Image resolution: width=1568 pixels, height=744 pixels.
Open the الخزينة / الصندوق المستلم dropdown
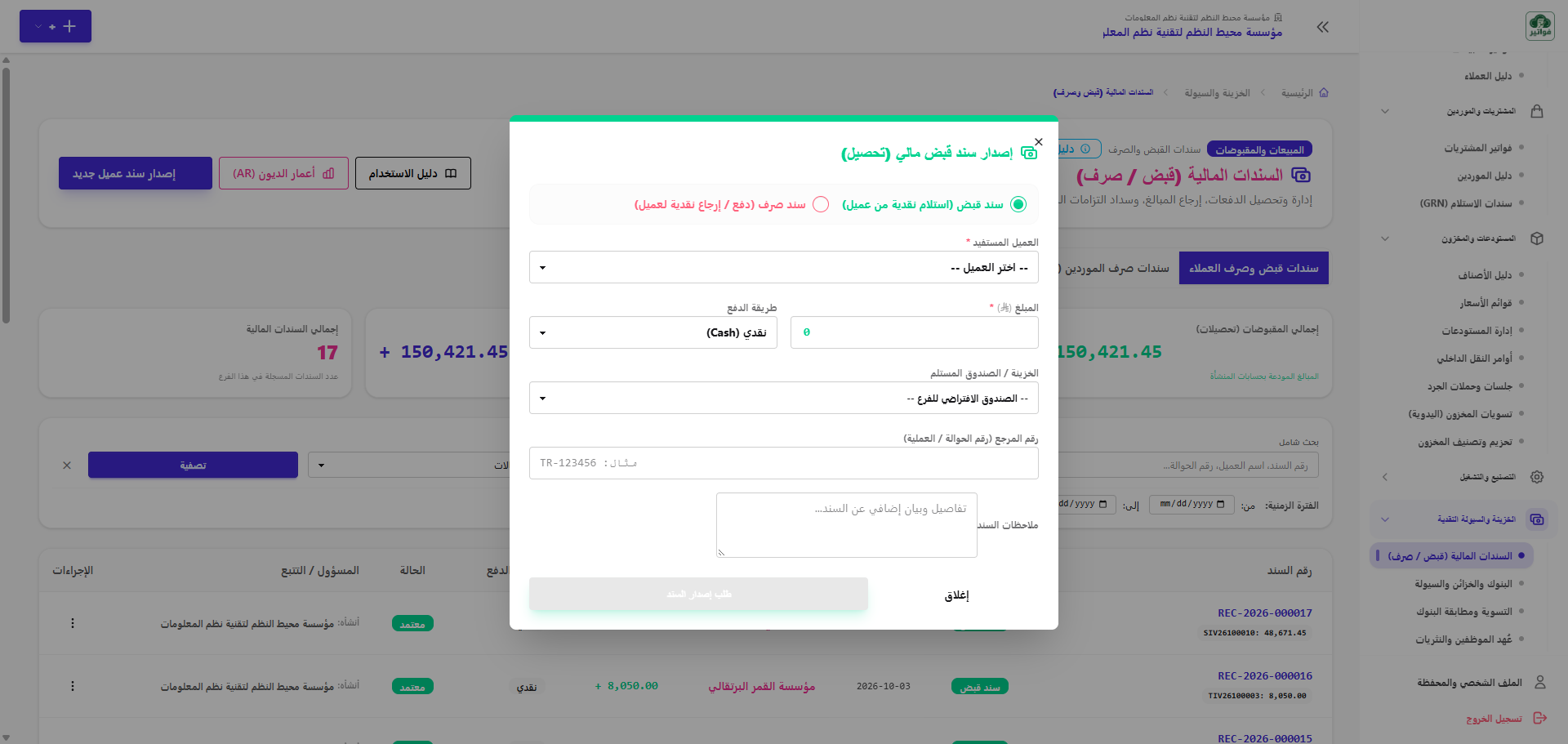tap(784, 398)
